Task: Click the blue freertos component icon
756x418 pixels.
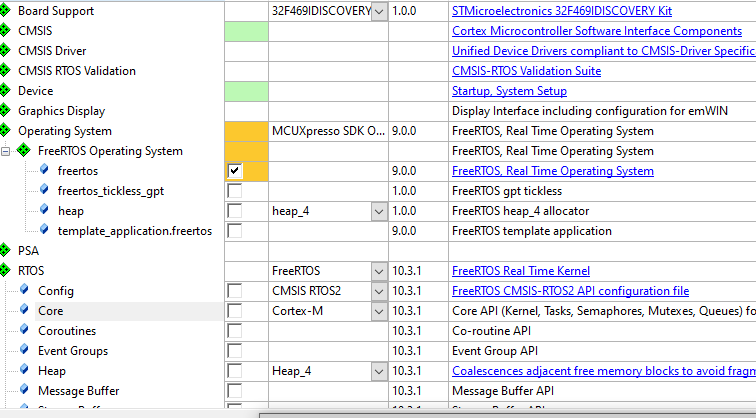Action: 44,169
